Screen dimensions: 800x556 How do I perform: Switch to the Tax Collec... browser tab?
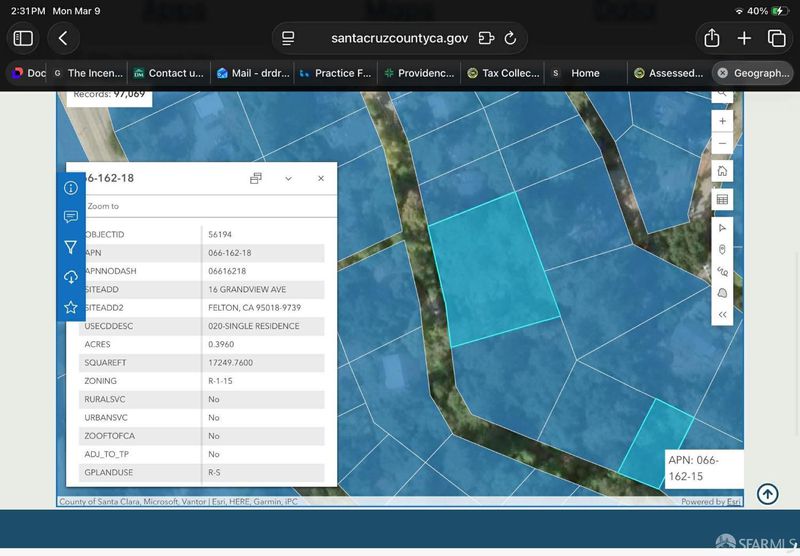pos(503,73)
